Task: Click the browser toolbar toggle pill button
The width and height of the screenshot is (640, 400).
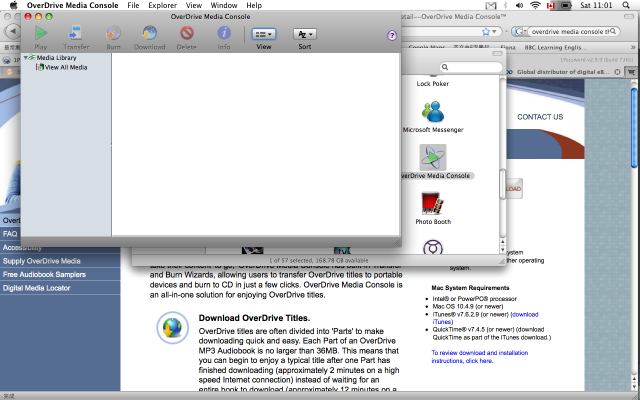Action: click(x=629, y=16)
